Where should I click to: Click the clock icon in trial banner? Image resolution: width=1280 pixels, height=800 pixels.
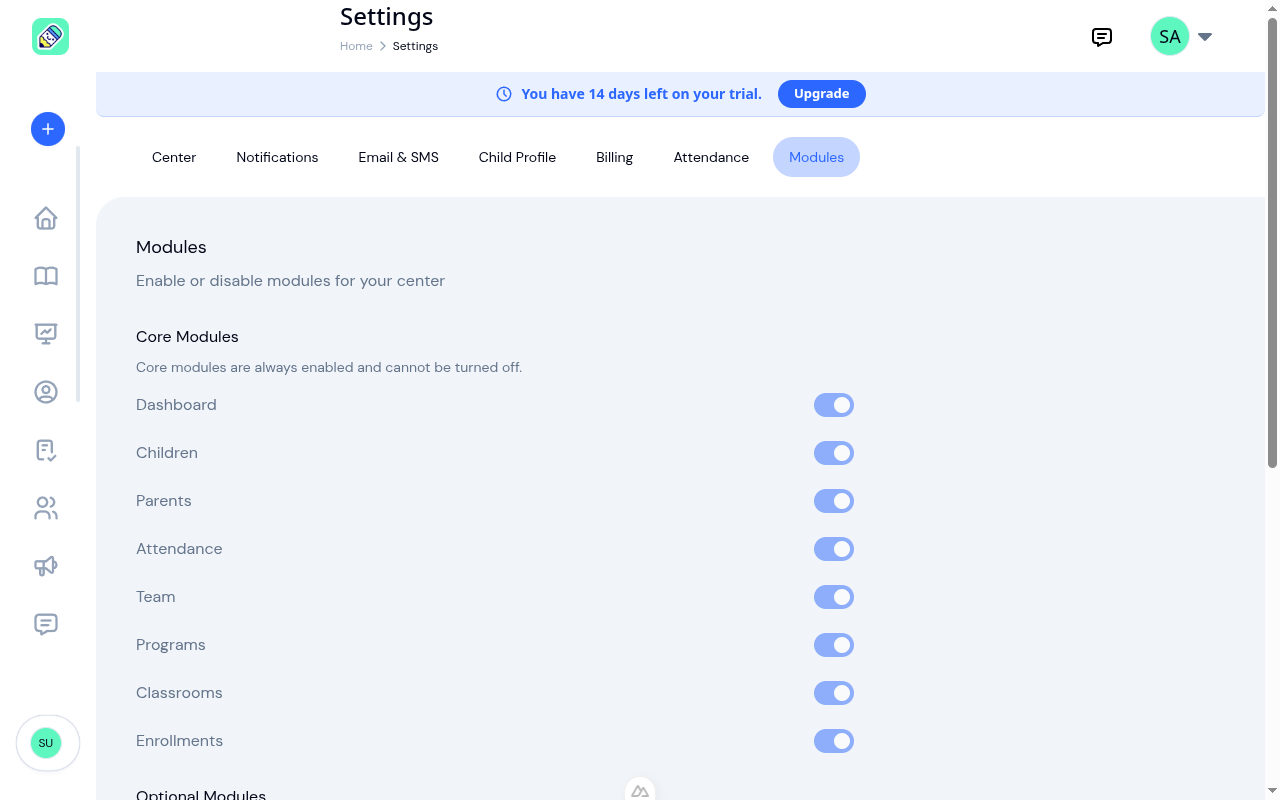[x=504, y=94]
